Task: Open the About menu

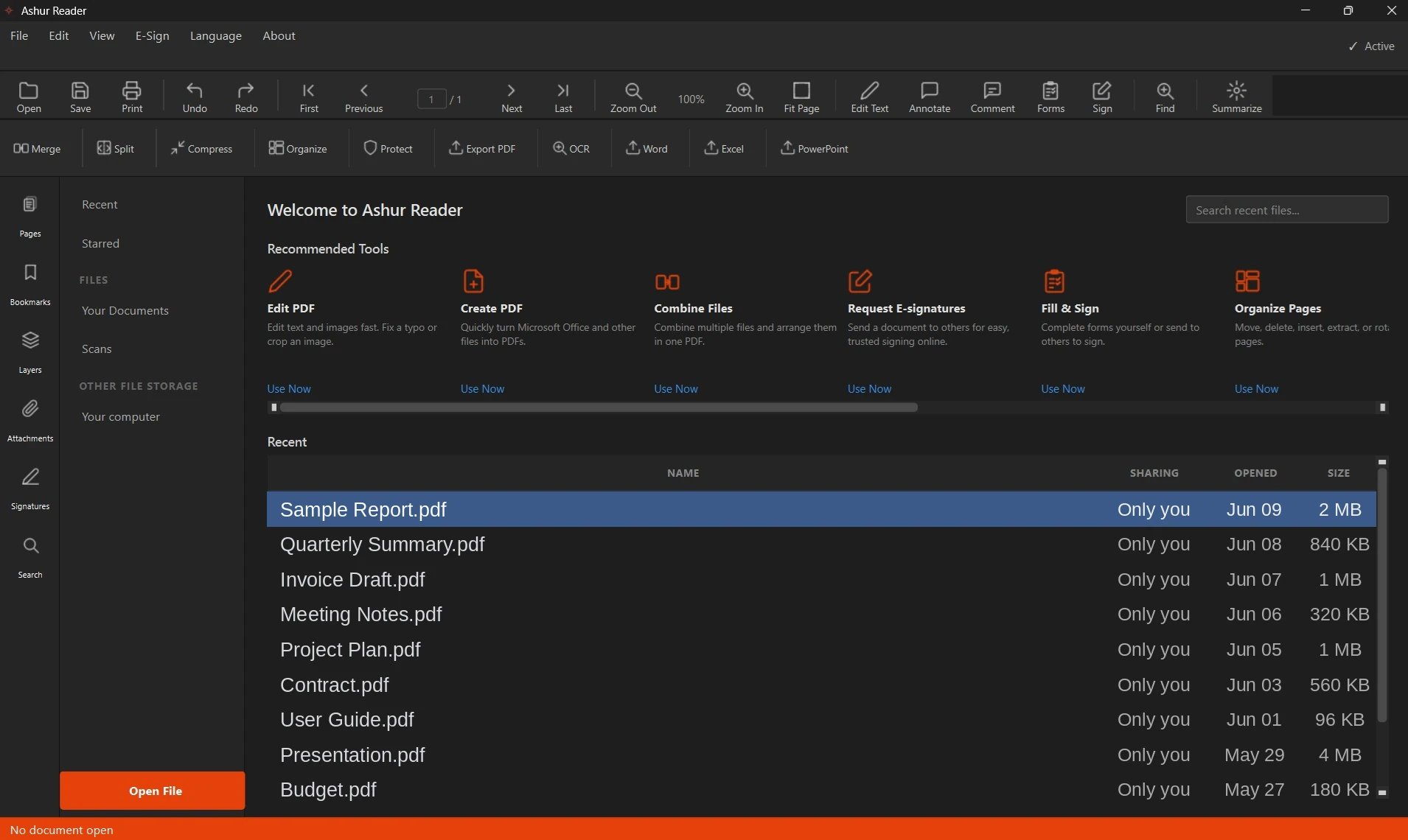Action: tap(279, 35)
